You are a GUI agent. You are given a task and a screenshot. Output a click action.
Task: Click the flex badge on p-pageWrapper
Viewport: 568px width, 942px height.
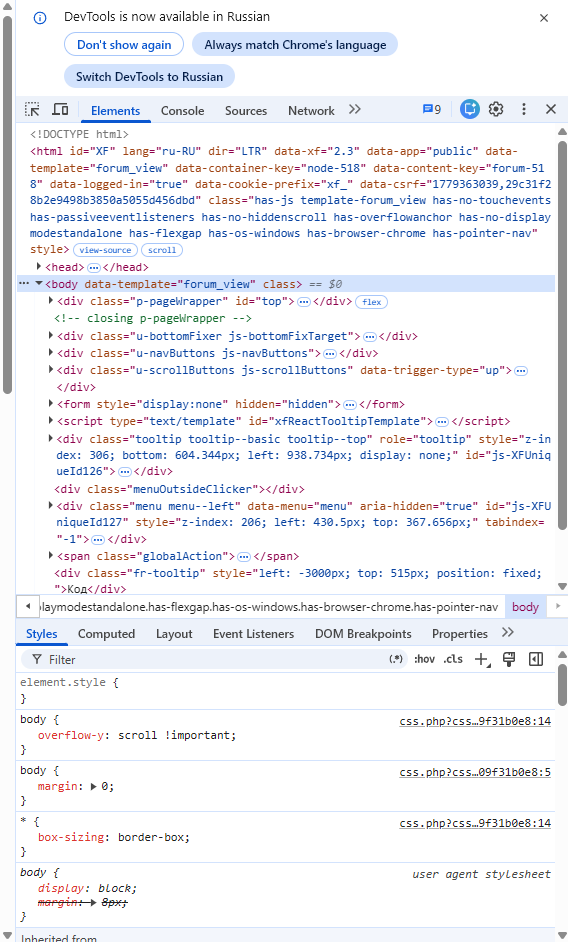click(371, 302)
